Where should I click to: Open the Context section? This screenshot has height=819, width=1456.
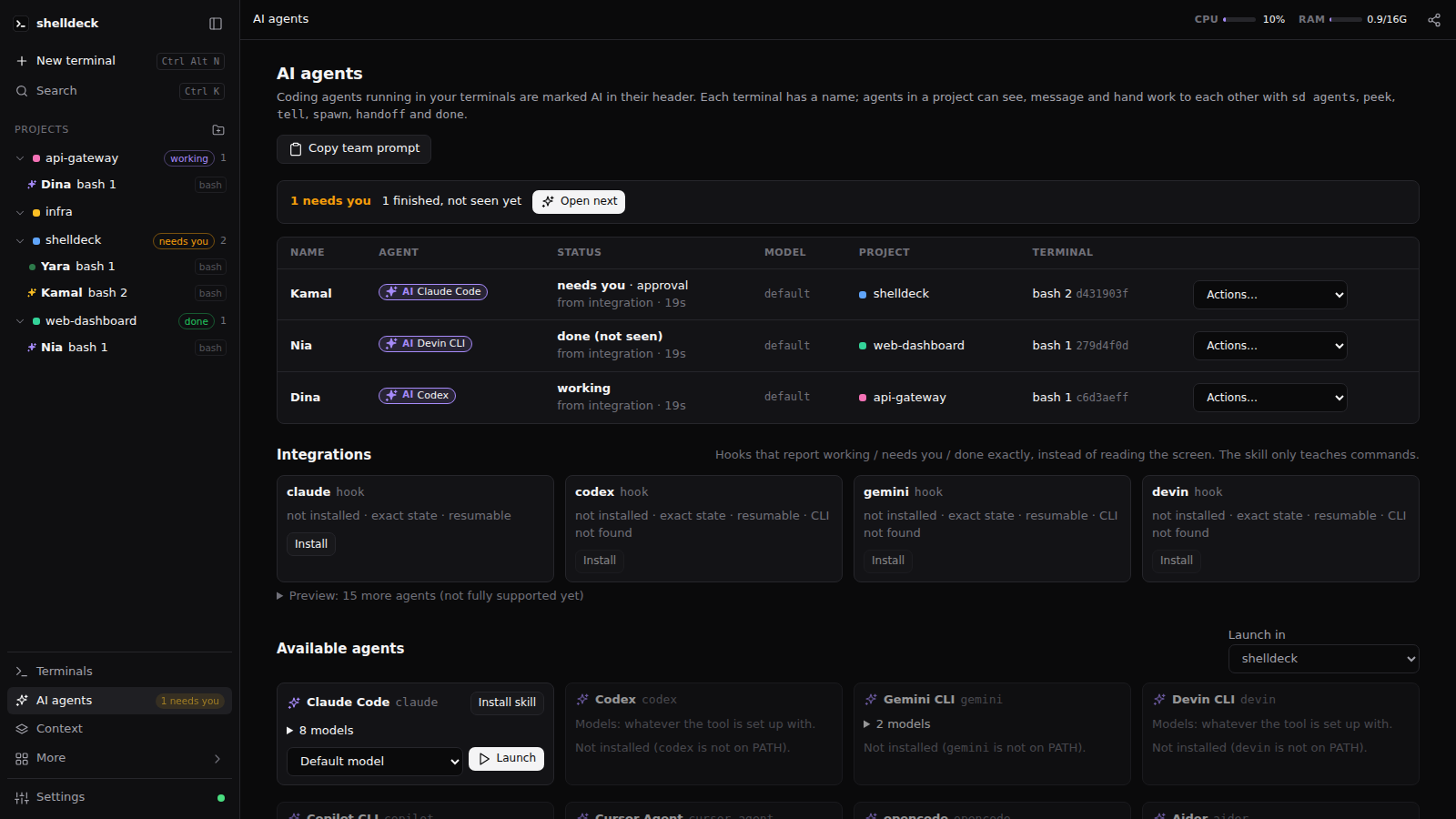[x=120, y=729]
